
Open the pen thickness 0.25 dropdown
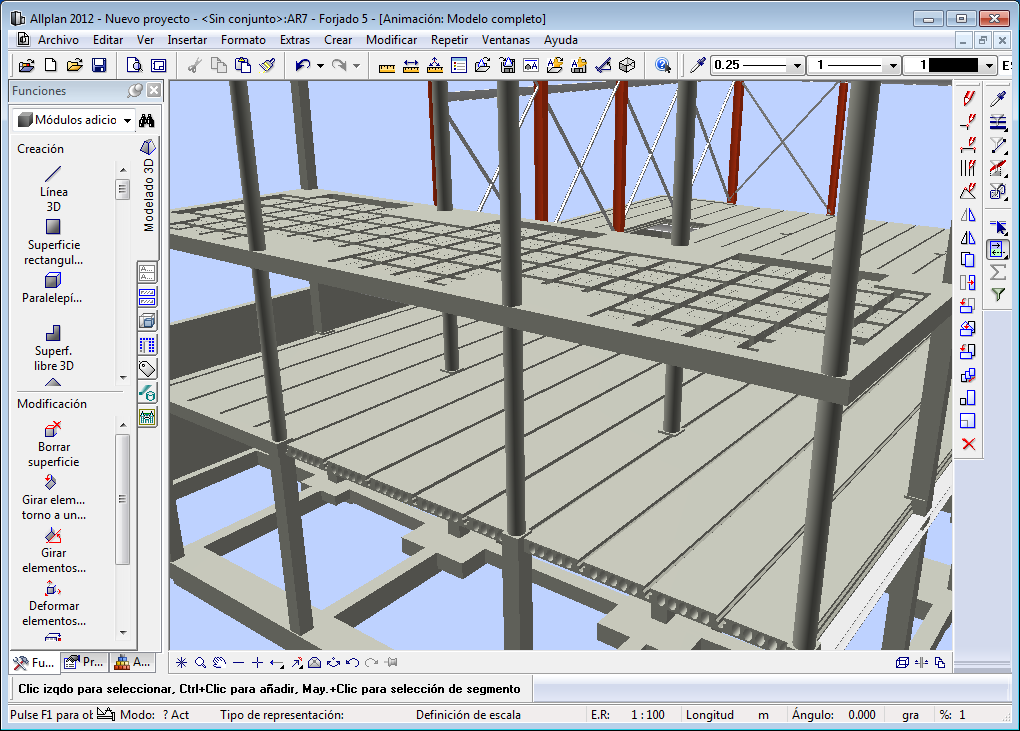797,66
